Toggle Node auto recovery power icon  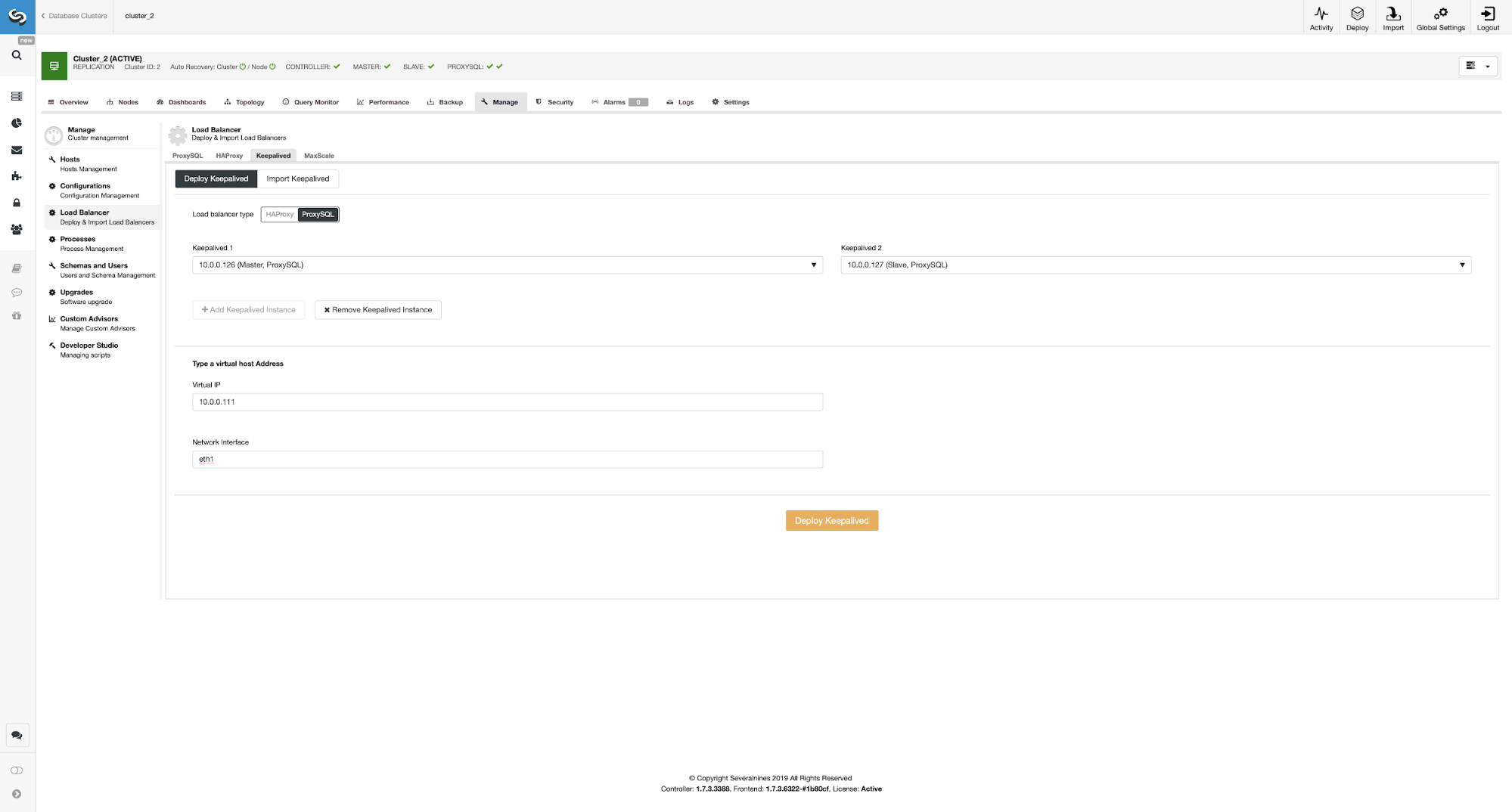(272, 67)
